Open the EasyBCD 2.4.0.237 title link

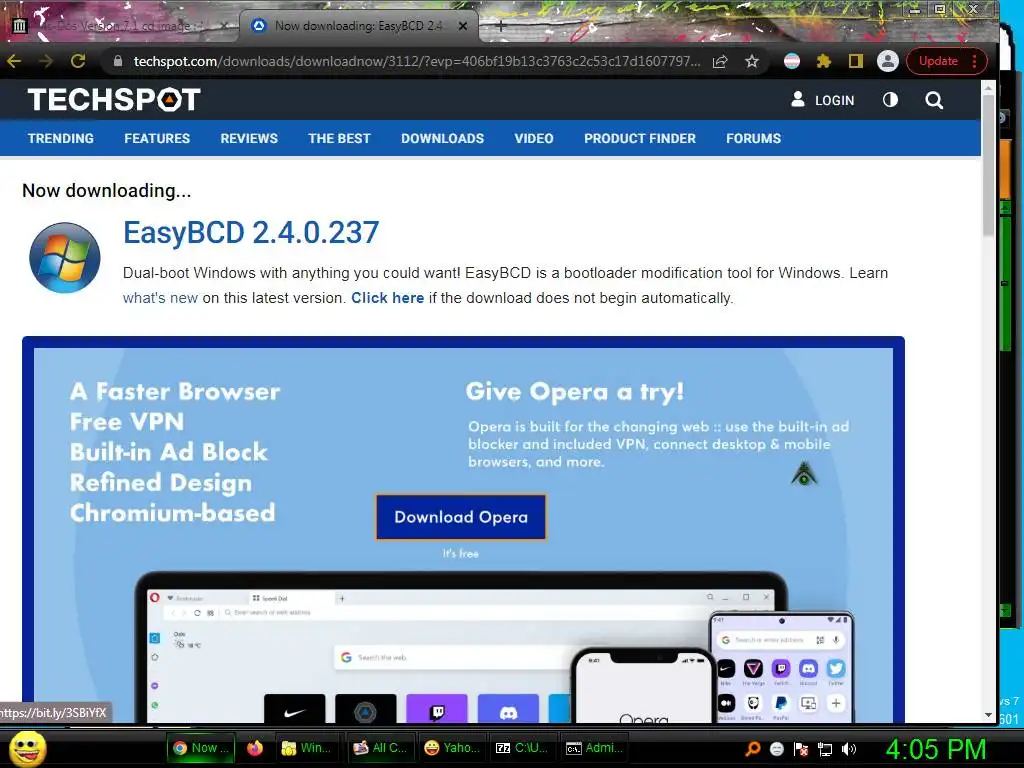point(251,232)
